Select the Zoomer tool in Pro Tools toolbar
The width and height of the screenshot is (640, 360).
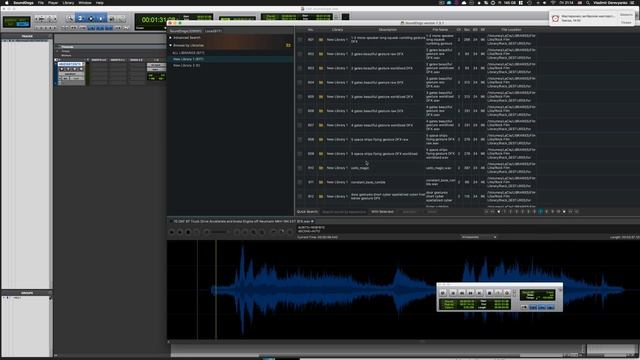[x=70, y=18]
